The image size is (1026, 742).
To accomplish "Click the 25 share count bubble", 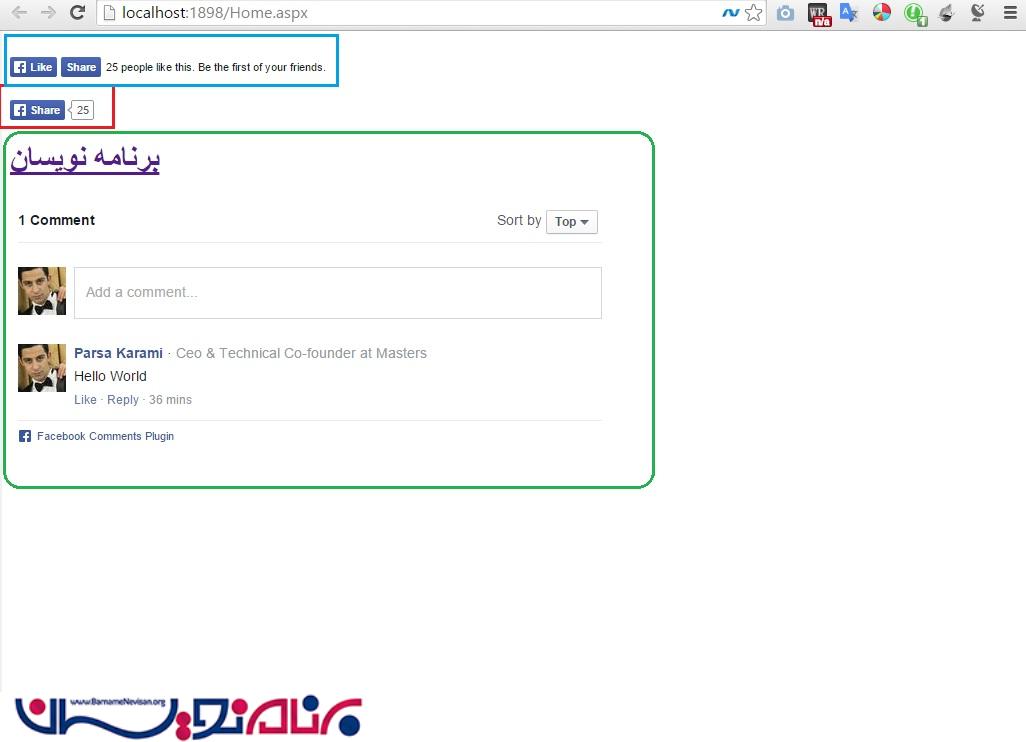I will point(82,110).
